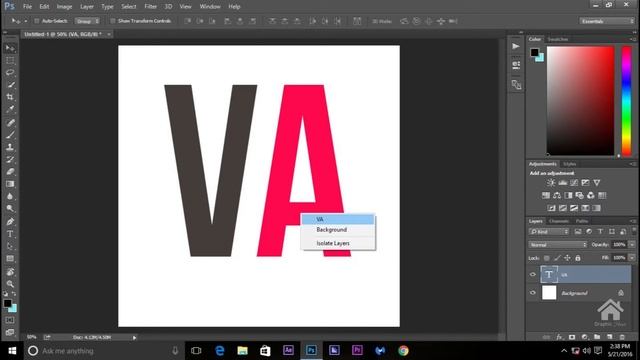Select the Spot Healing Brush tool
Screen dimensions: 640x360
tap(10, 122)
